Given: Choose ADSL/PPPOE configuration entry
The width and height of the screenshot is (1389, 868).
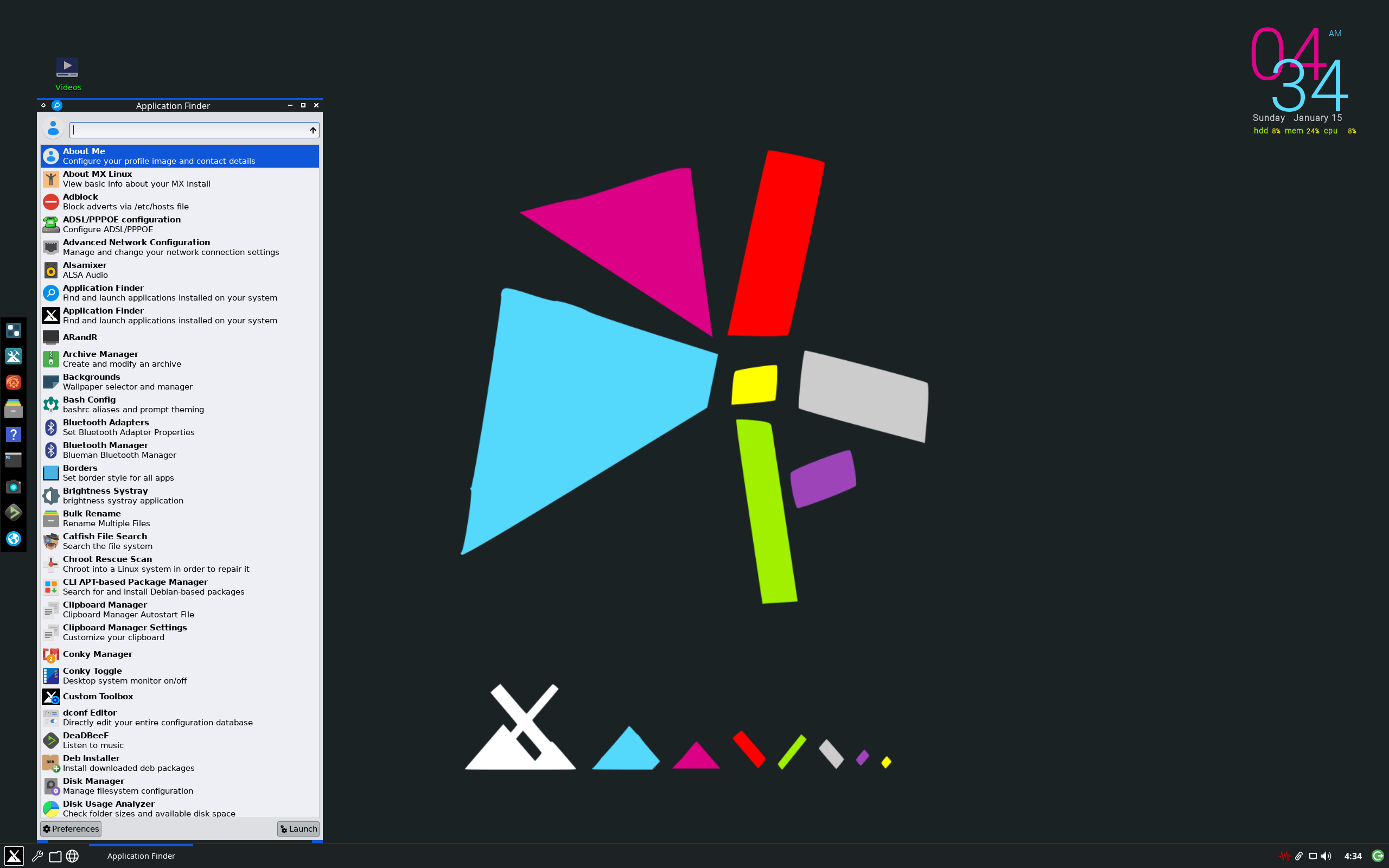Looking at the screenshot, I should [180, 225].
